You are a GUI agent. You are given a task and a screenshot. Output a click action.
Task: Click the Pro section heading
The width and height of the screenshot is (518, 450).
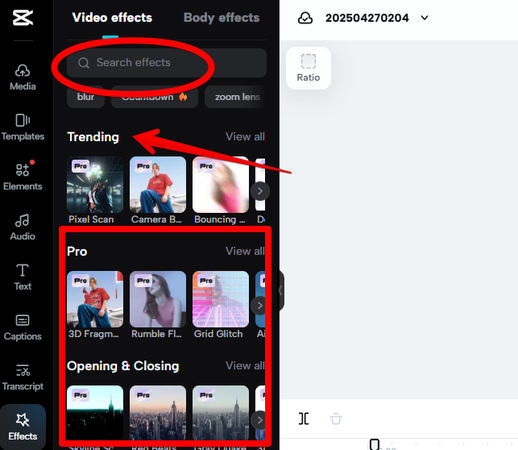(77, 251)
